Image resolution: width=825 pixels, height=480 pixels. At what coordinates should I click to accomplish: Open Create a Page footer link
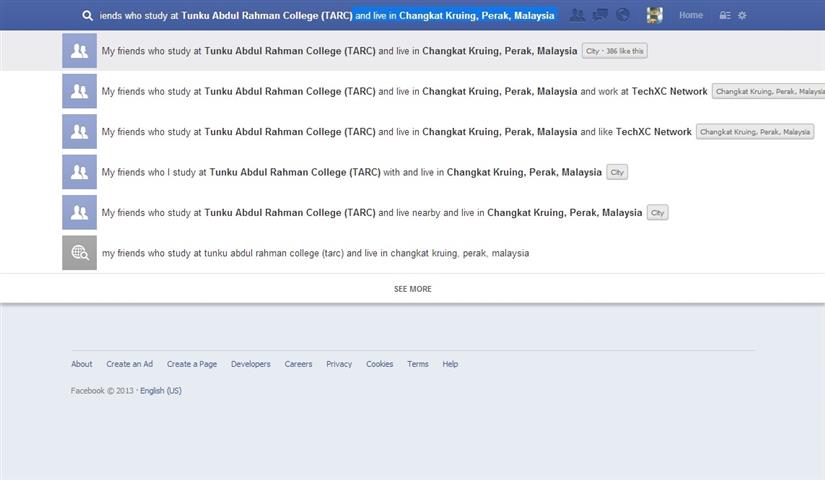click(x=192, y=364)
